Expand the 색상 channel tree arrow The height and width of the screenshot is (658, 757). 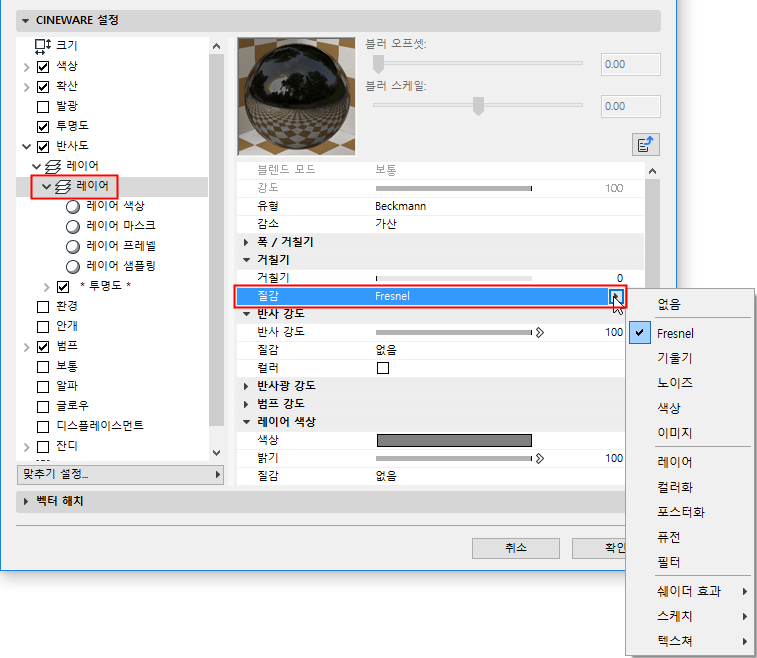click(27, 67)
